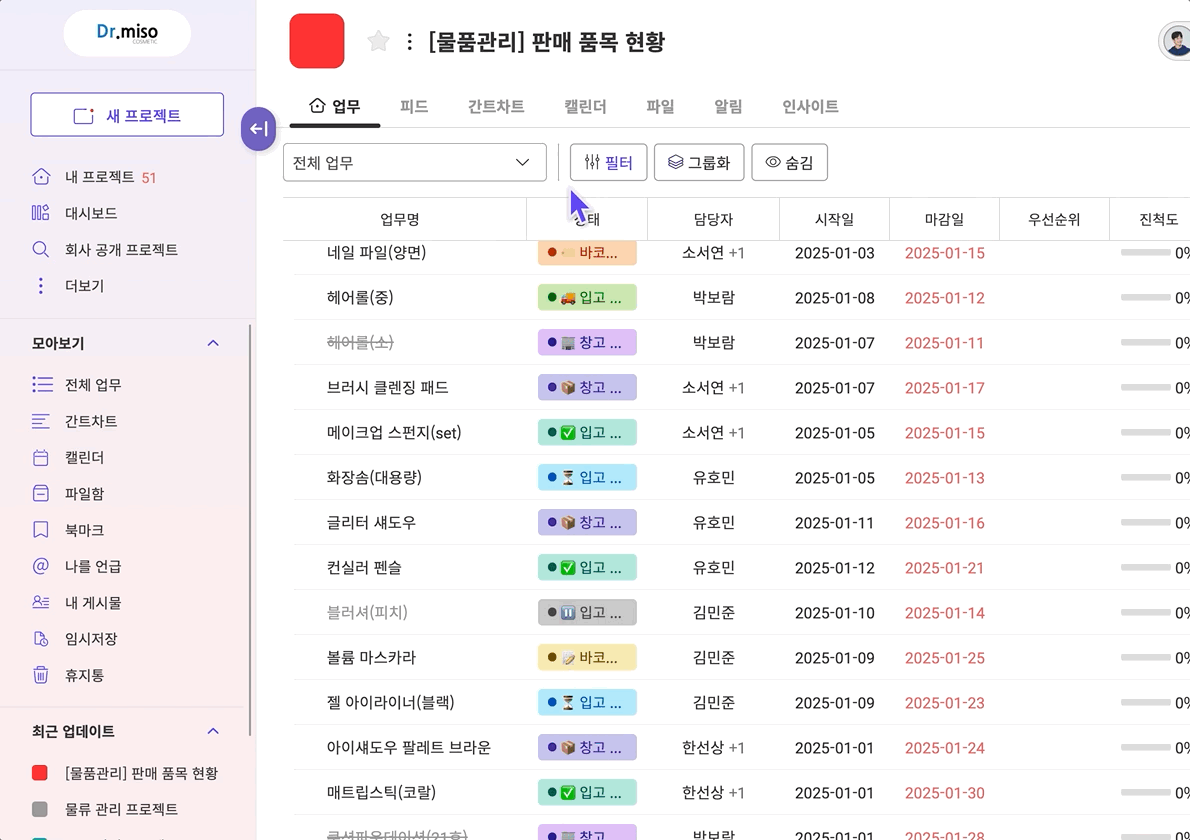Open the 필터 filter button
The width and height of the screenshot is (1190, 840).
pos(608,162)
